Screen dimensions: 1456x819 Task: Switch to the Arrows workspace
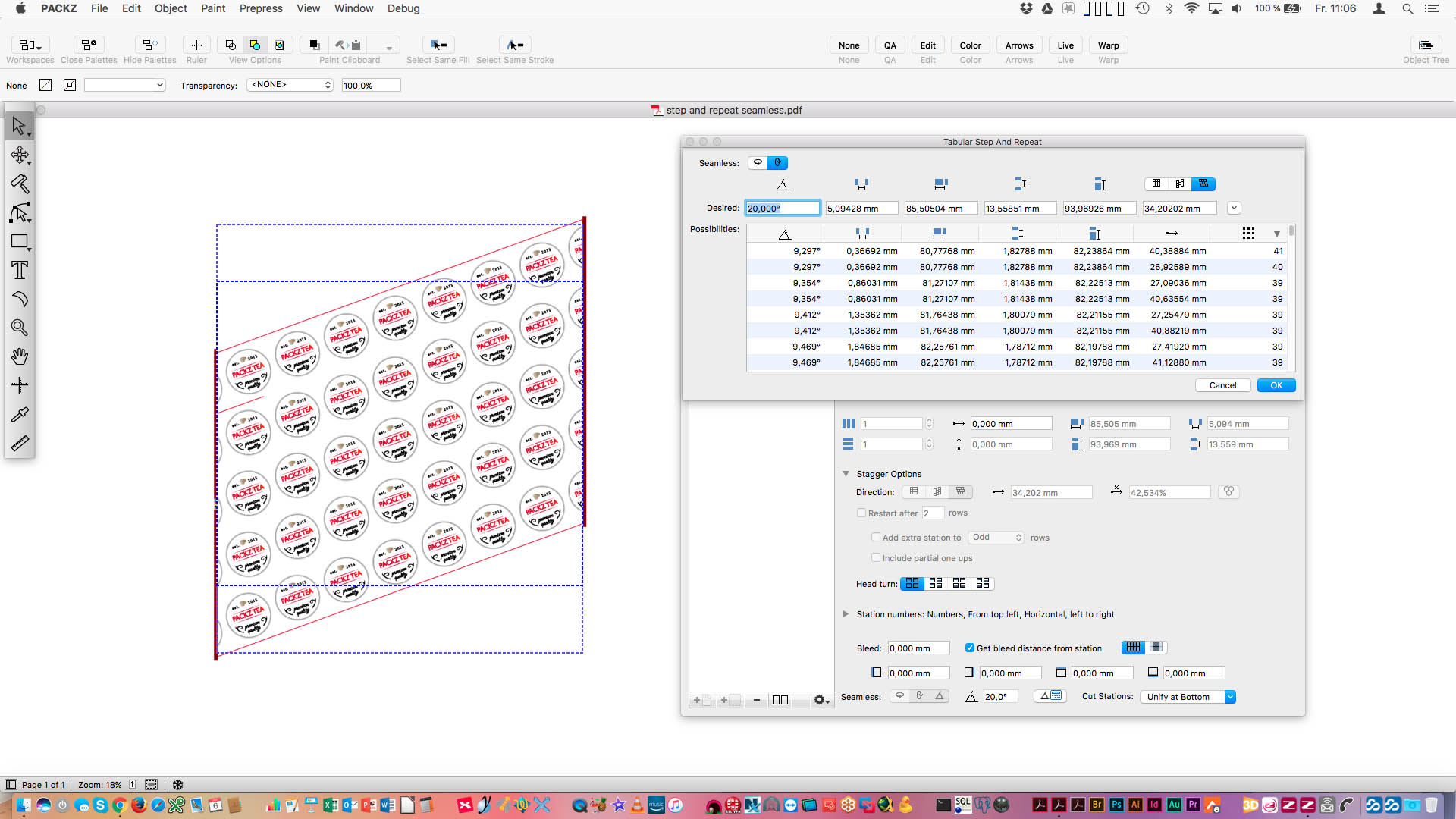(1019, 45)
